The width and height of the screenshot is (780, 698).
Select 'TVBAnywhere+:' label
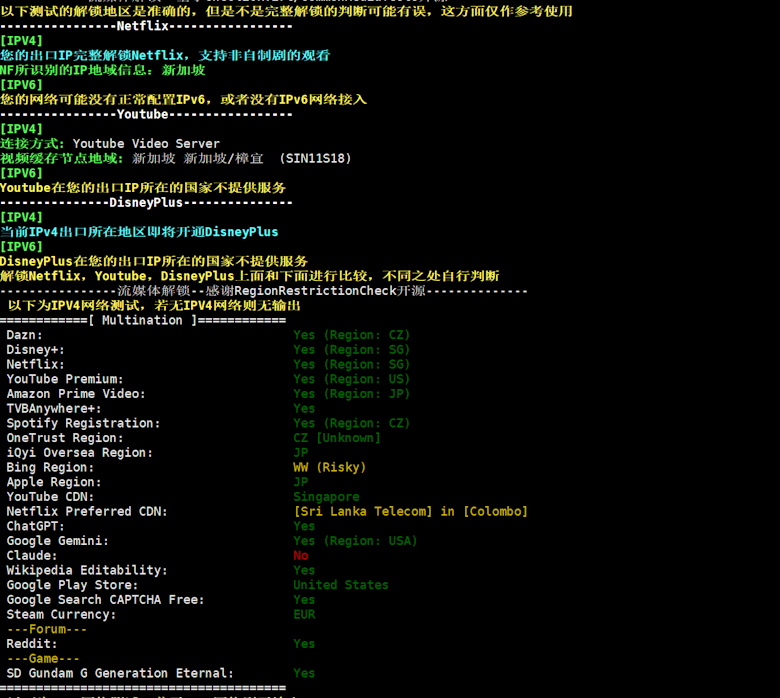(x=54, y=408)
